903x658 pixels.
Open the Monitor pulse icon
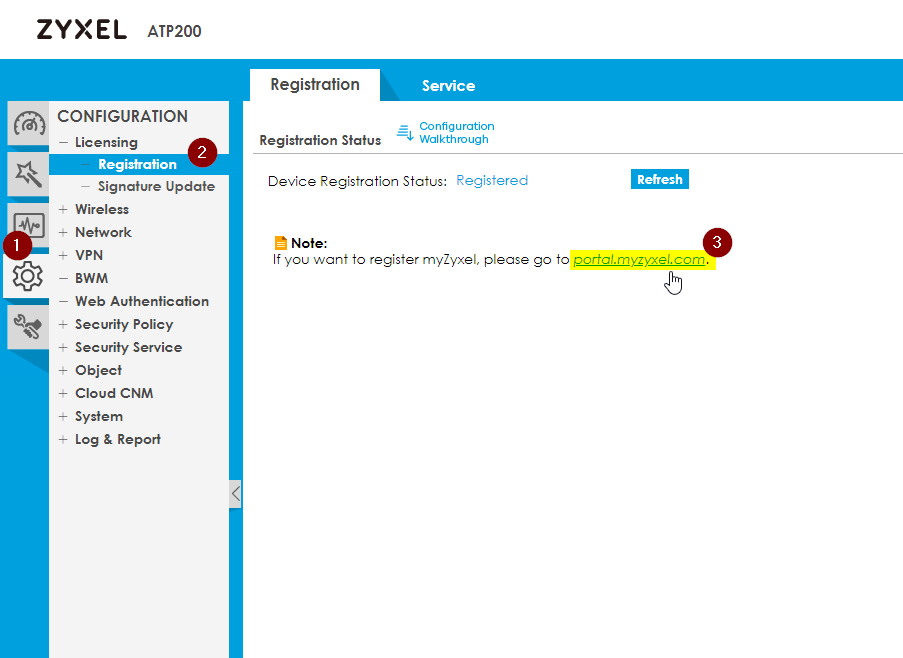[28, 223]
